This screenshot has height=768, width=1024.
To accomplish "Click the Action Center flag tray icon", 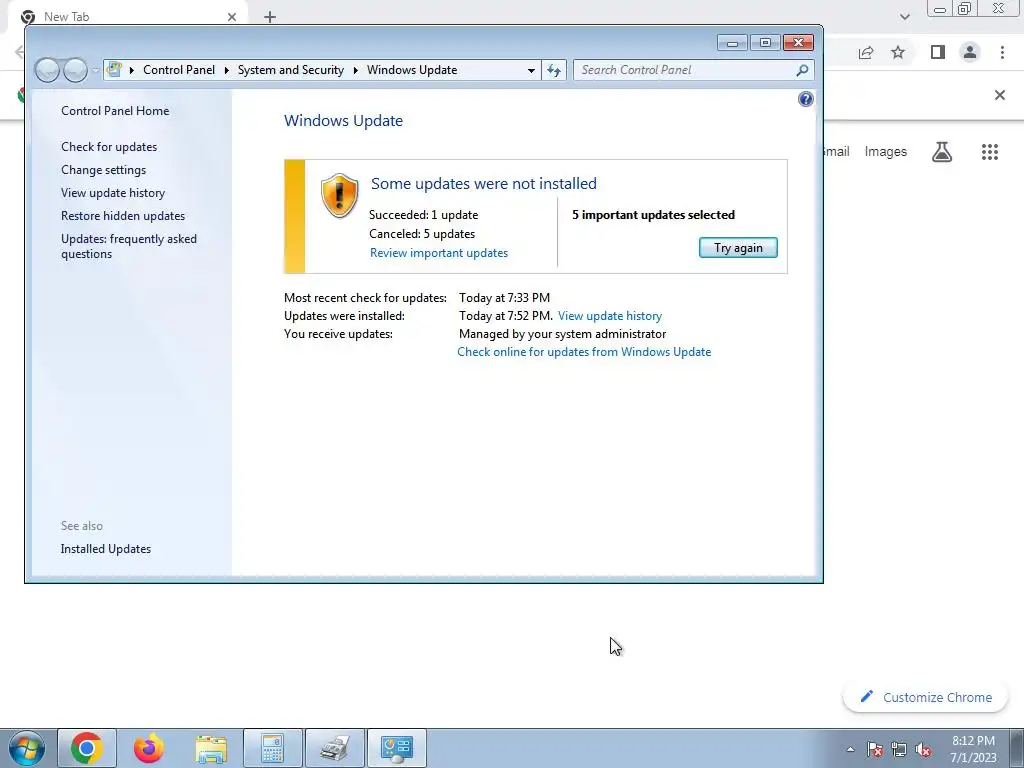I will tap(875, 749).
